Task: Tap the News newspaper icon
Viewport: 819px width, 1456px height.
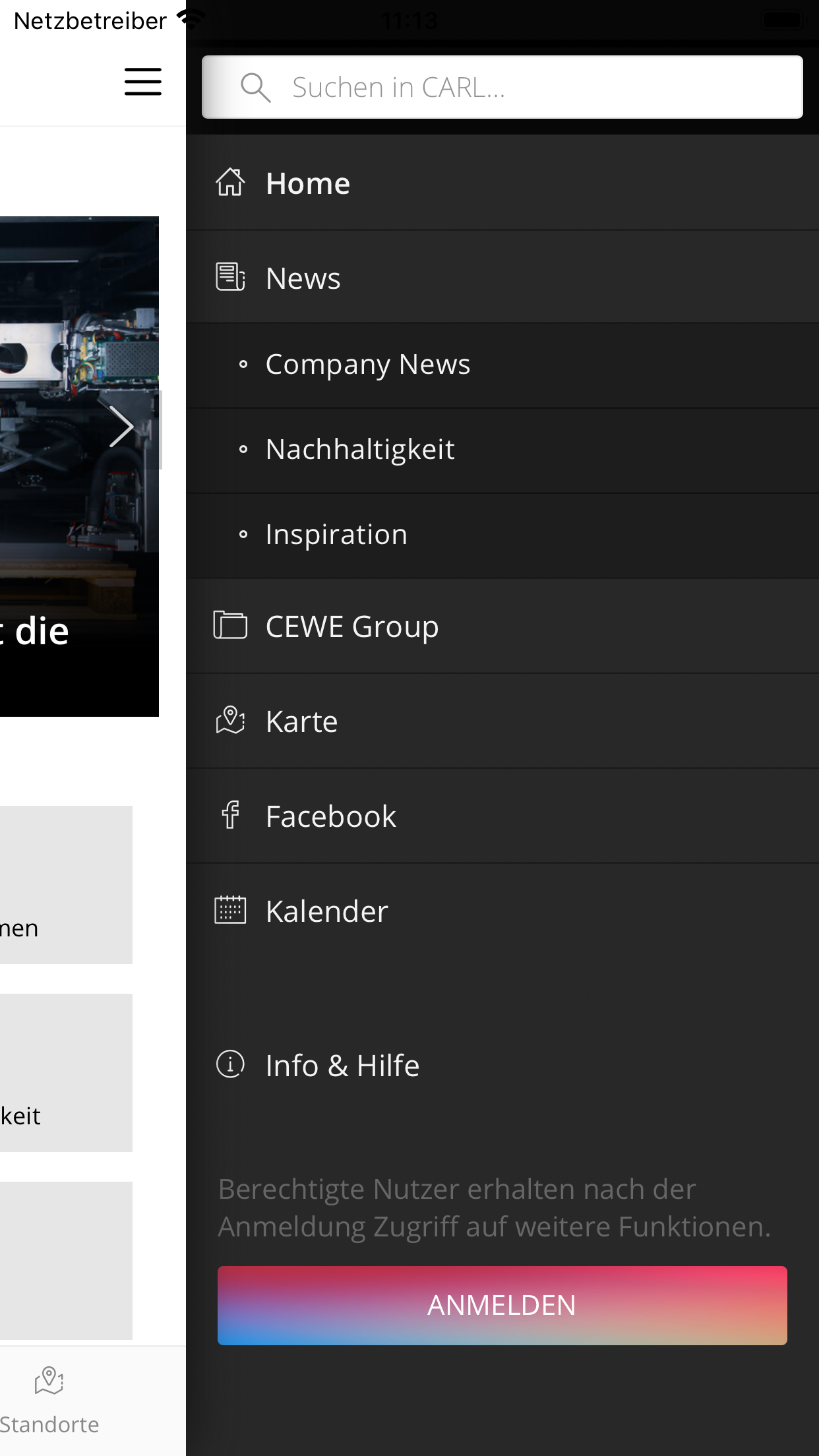Action: [x=230, y=277]
